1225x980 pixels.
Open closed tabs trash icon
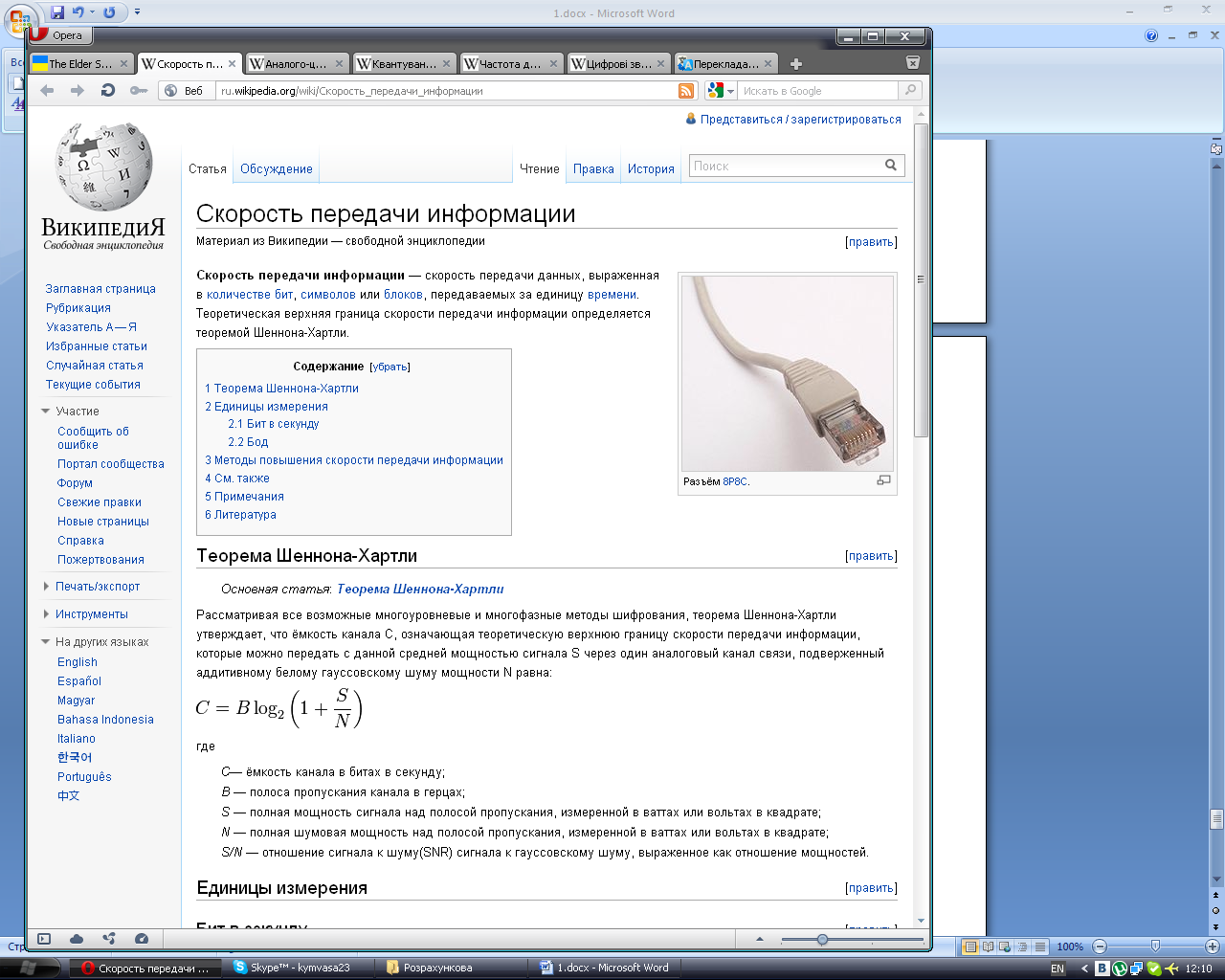pyautogui.click(x=913, y=63)
